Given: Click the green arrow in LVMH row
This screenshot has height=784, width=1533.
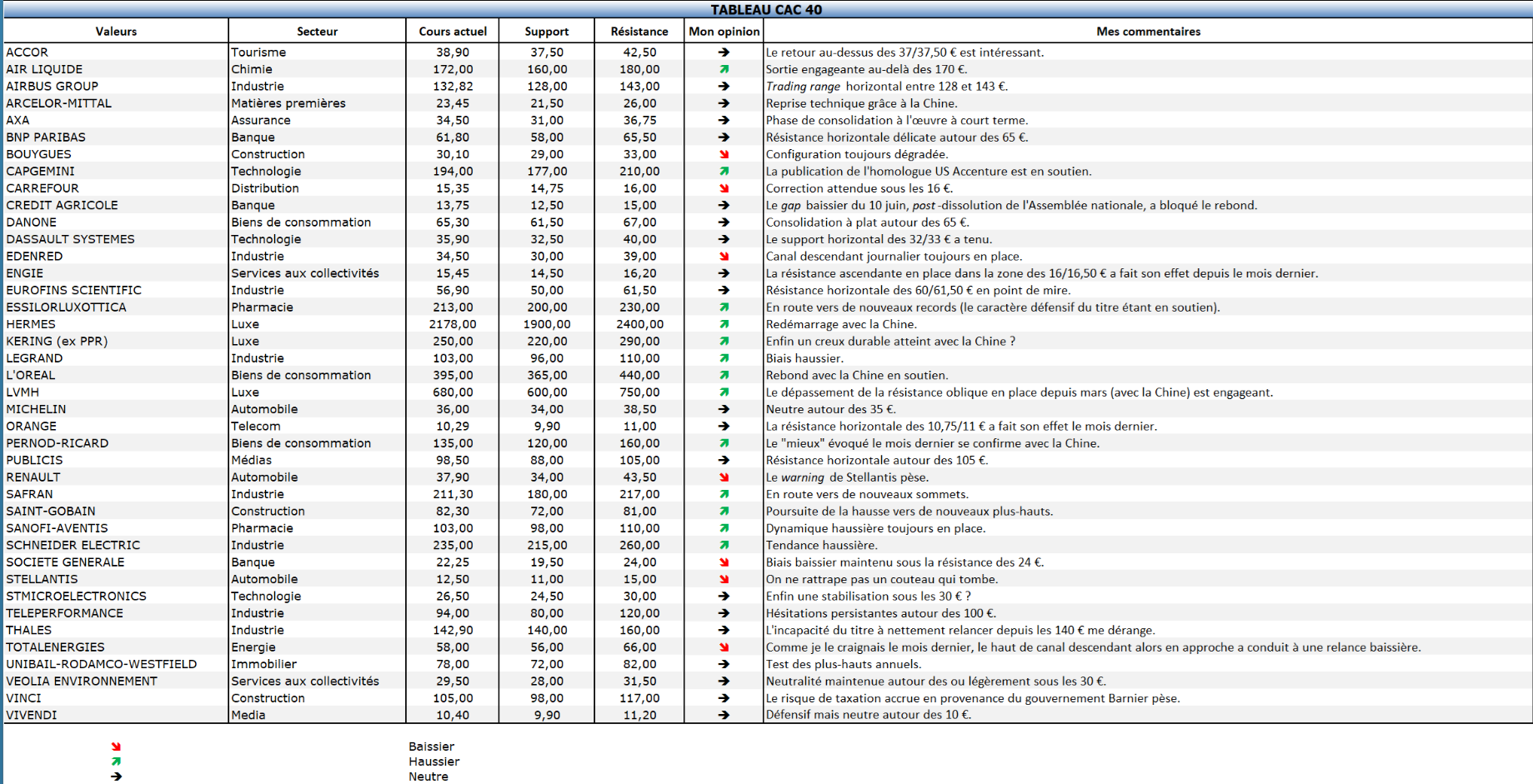Looking at the screenshot, I should click(724, 392).
